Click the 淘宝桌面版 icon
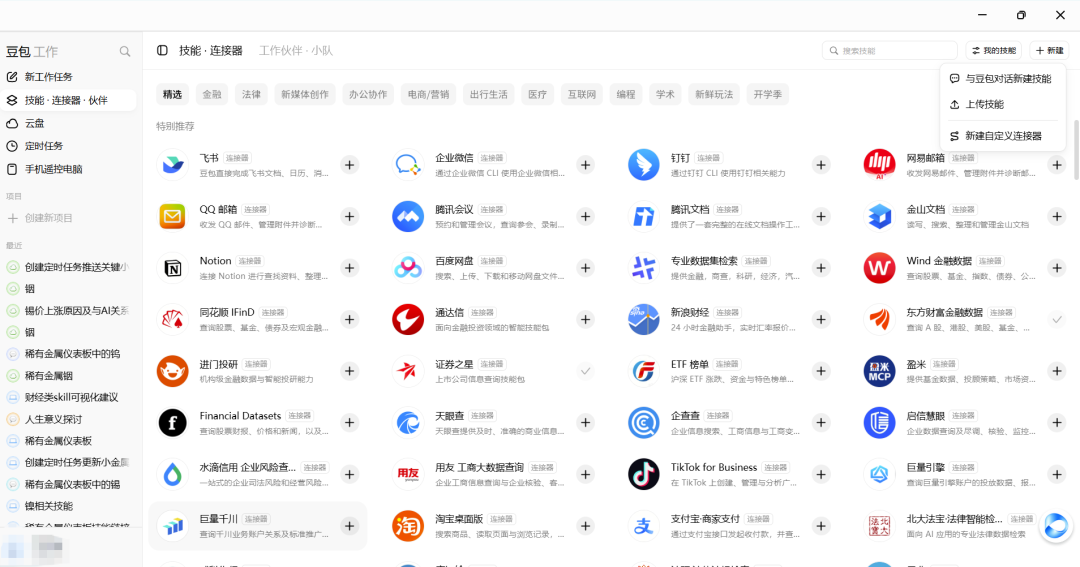 [x=408, y=526]
